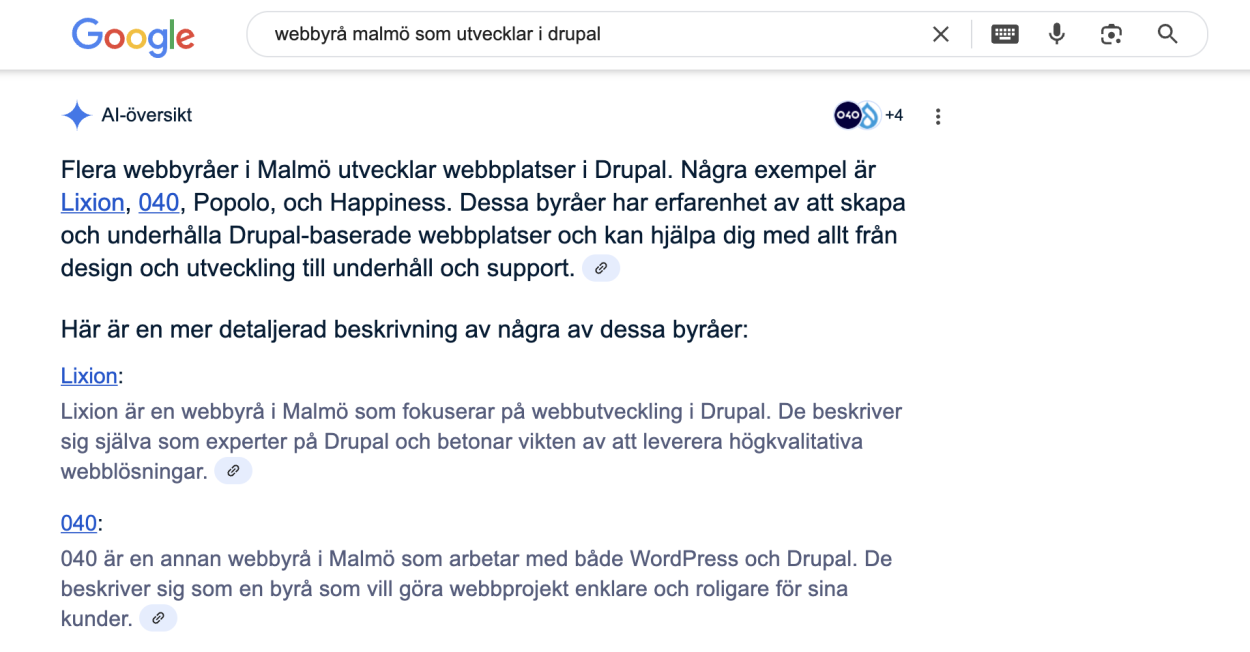The height and width of the screenshot is (652, 1250).
Task: Expand the additional sources via +4
Action: [893, 115]
